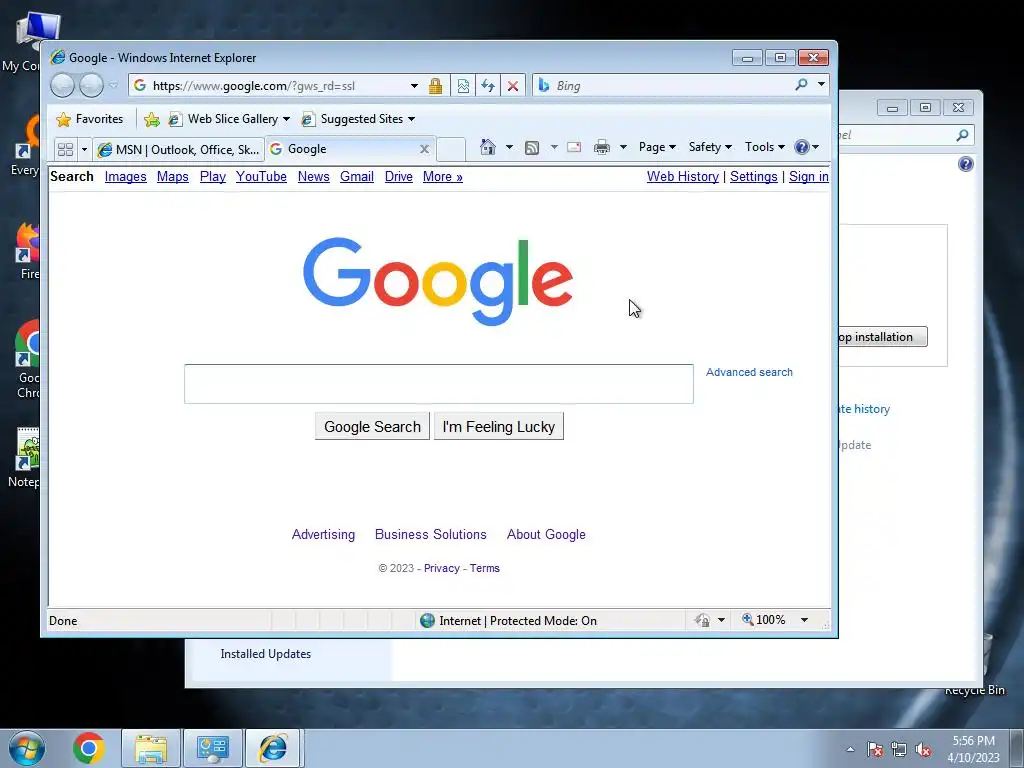Open Windows Explorer folder in taskbar
Screen dimensions: 1024x768
click(151, 749)
